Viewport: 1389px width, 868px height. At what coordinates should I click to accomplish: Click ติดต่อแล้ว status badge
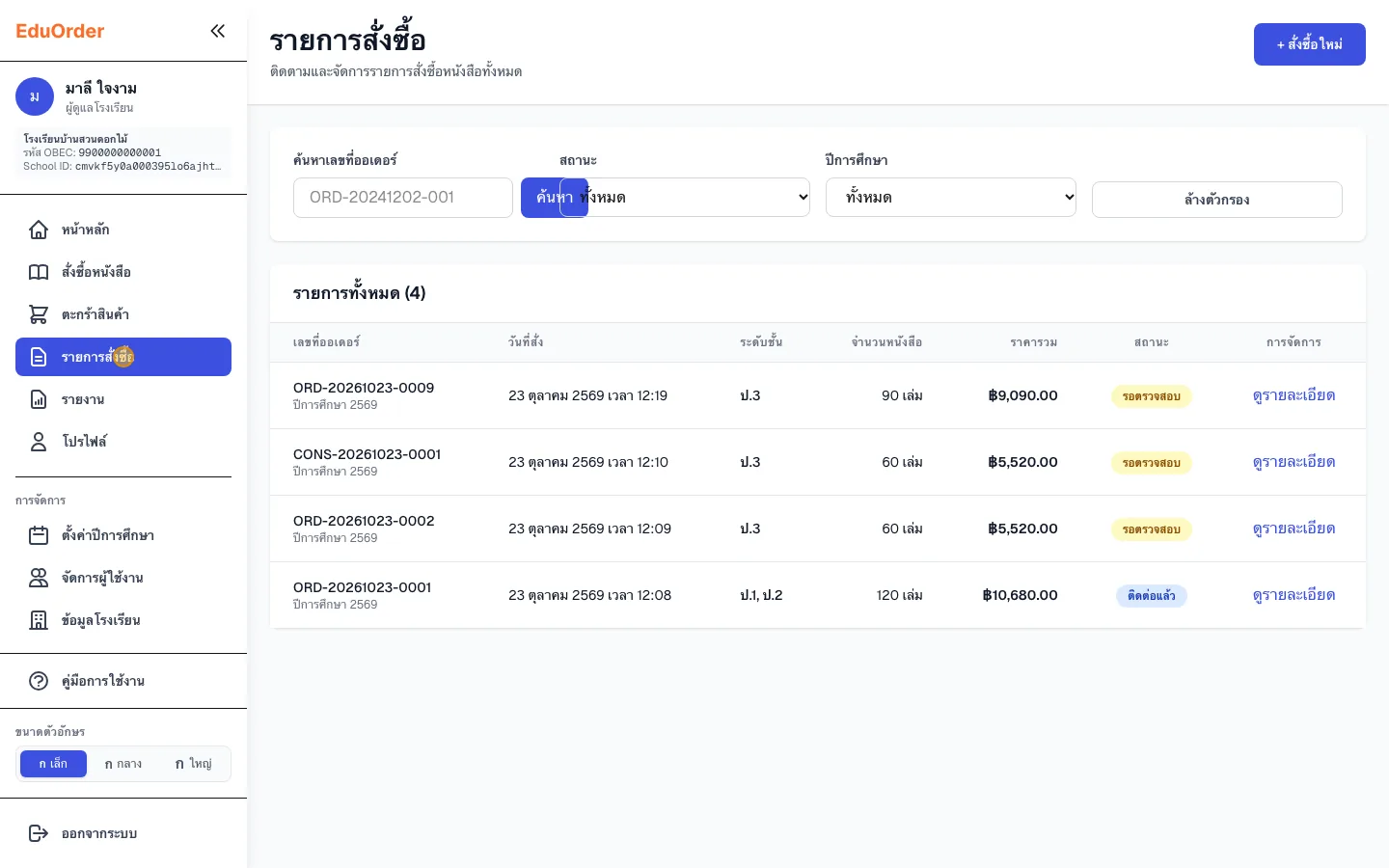point(1152,596)
